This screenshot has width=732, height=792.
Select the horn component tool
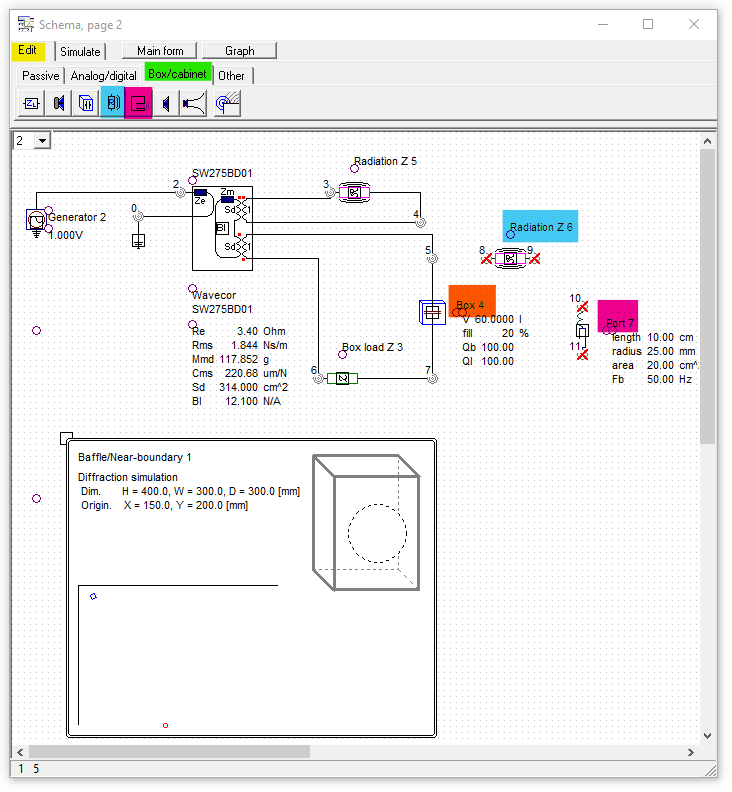[194, 102]
